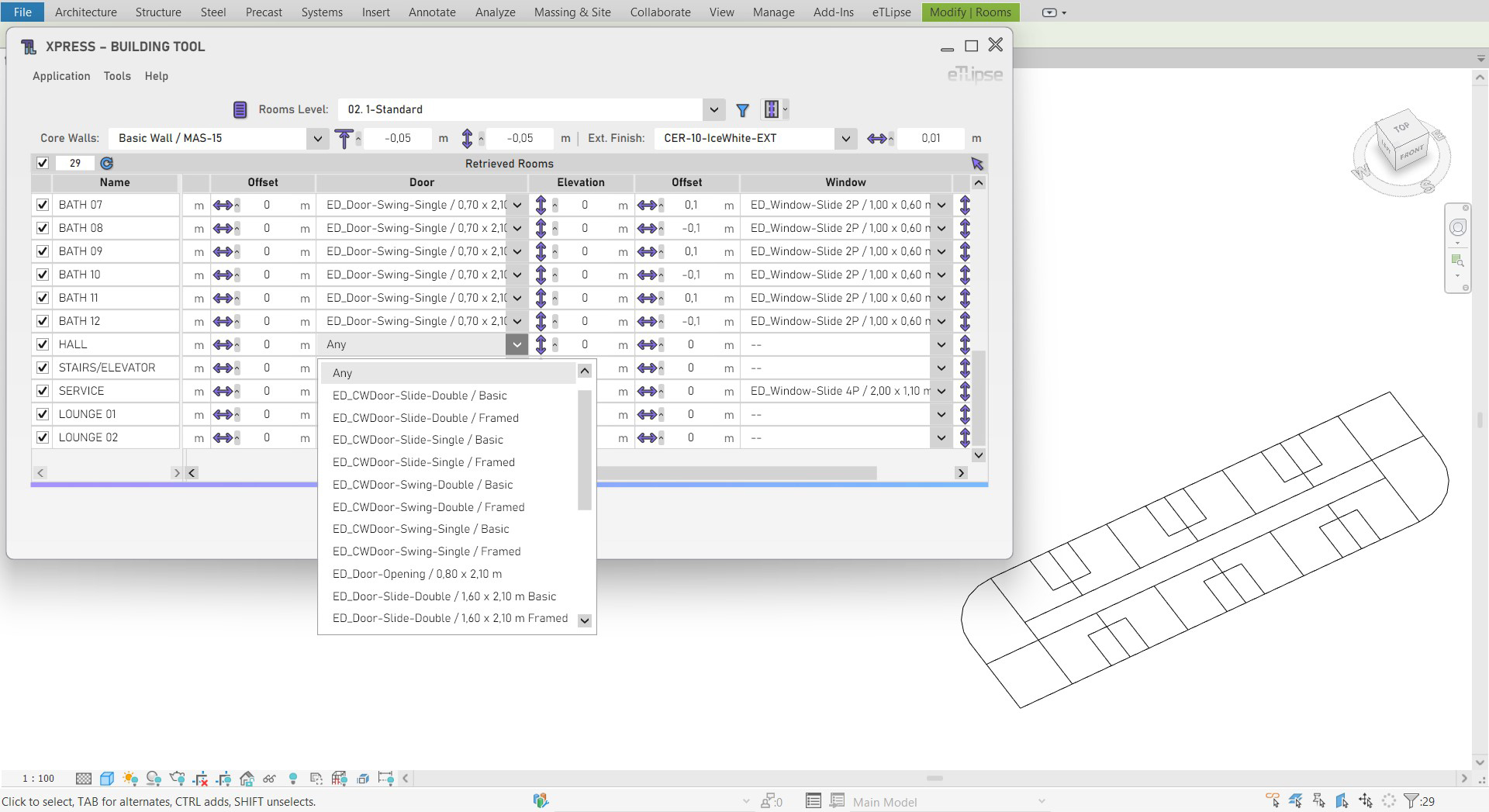Select ED_CWDoor-Swing-Single / Framed from list

coord(426,551)
